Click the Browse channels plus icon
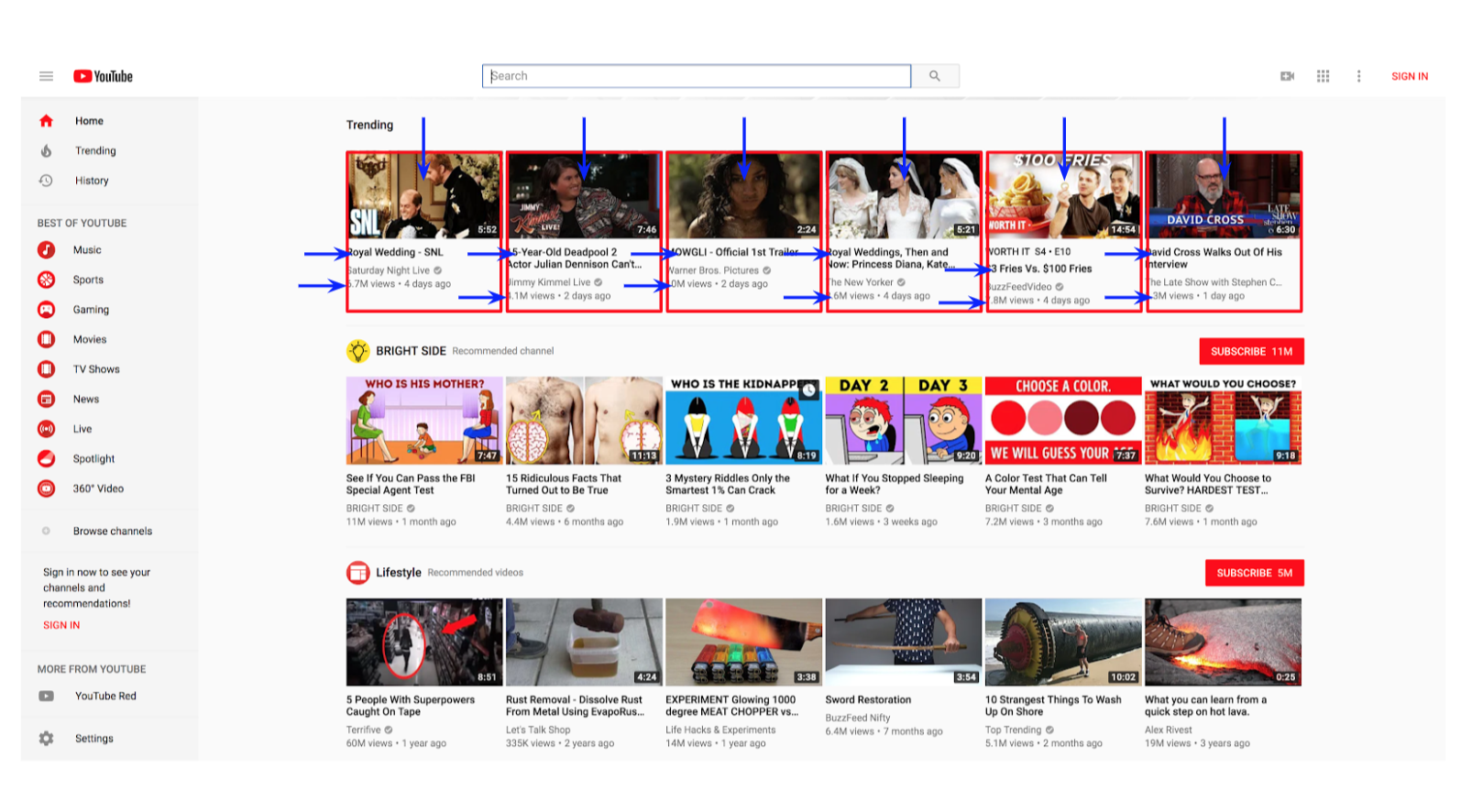The image size is (1461, 812). 46,531
